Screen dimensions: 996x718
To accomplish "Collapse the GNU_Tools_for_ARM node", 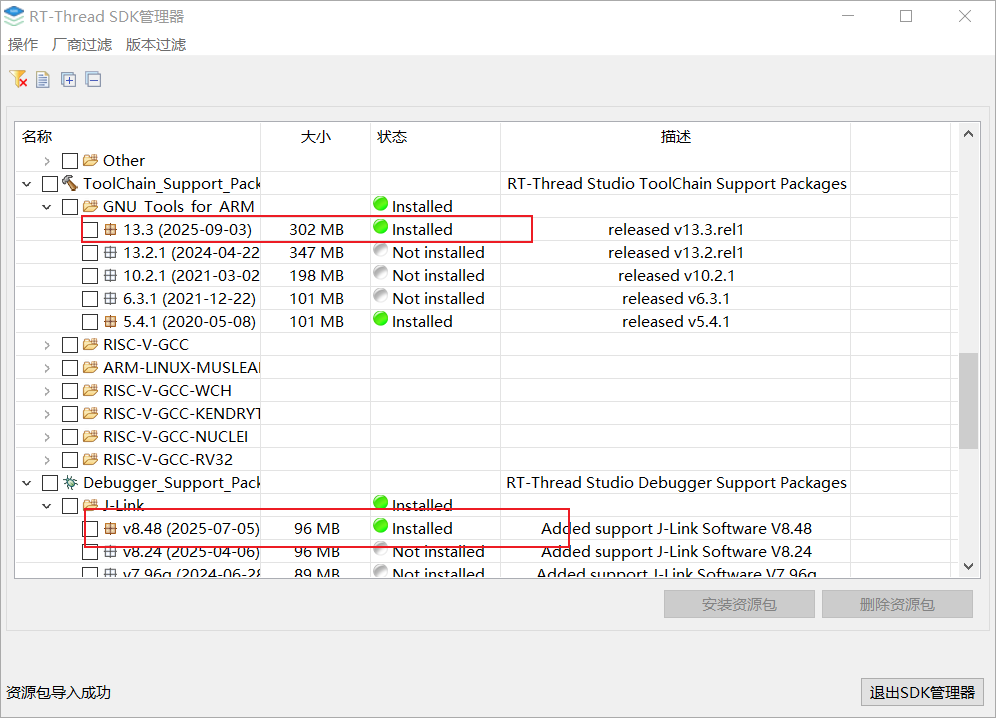I will (x=46, y=207).
